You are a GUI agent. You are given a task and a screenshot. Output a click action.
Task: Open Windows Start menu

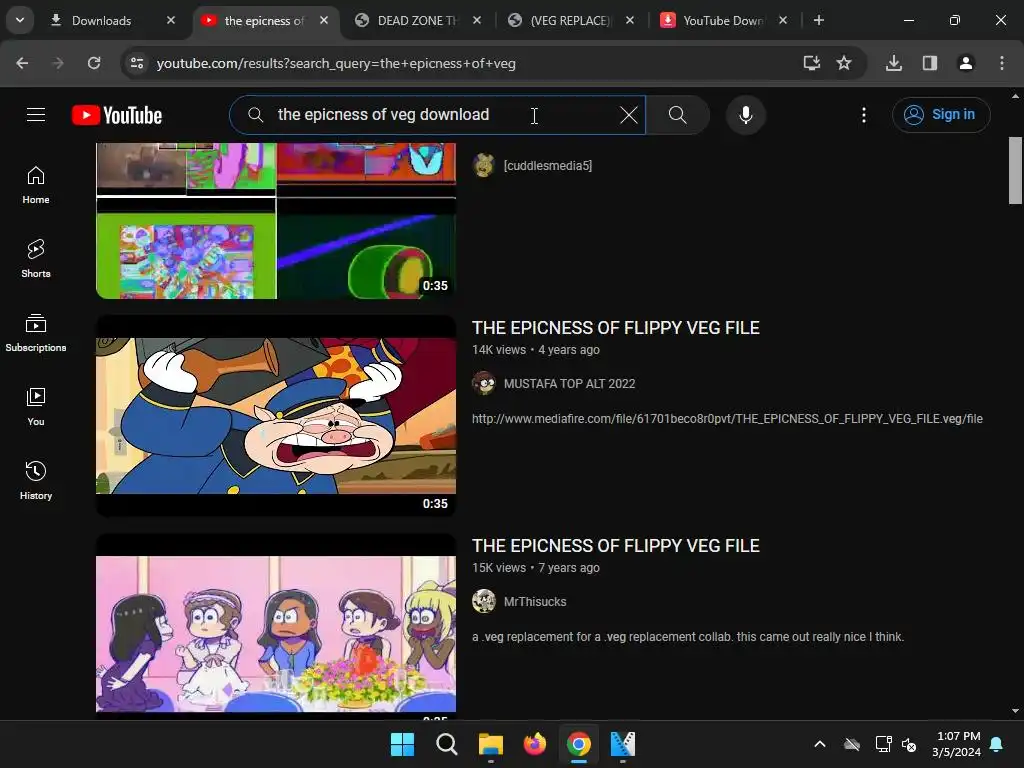point(402,744)
